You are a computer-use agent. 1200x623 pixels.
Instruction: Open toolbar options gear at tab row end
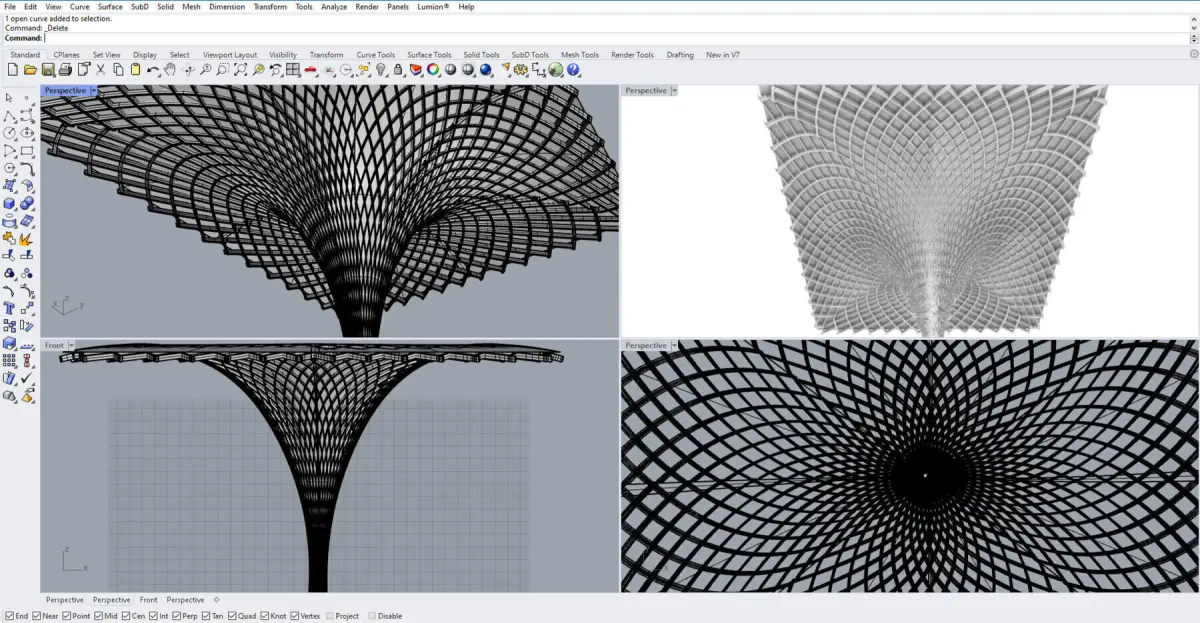(x=1193, y=55)
